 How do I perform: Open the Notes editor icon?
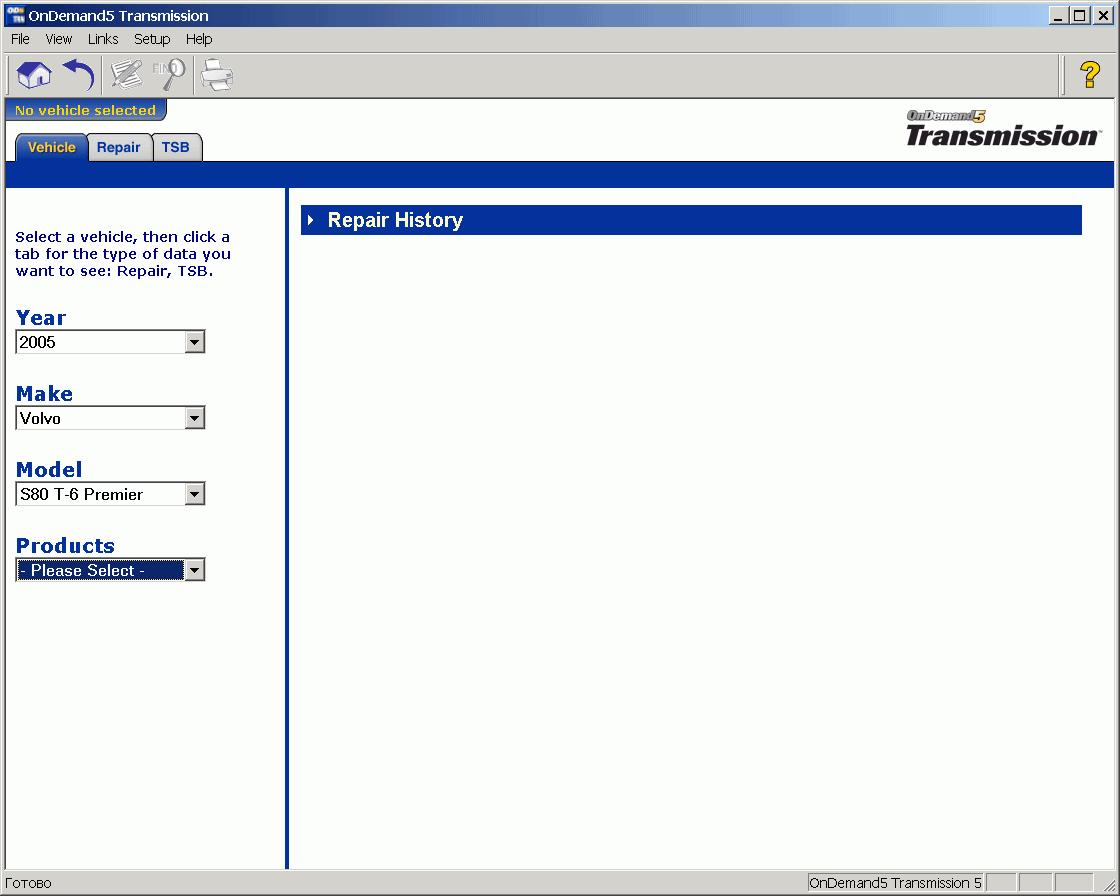click(x=124, y=74)
